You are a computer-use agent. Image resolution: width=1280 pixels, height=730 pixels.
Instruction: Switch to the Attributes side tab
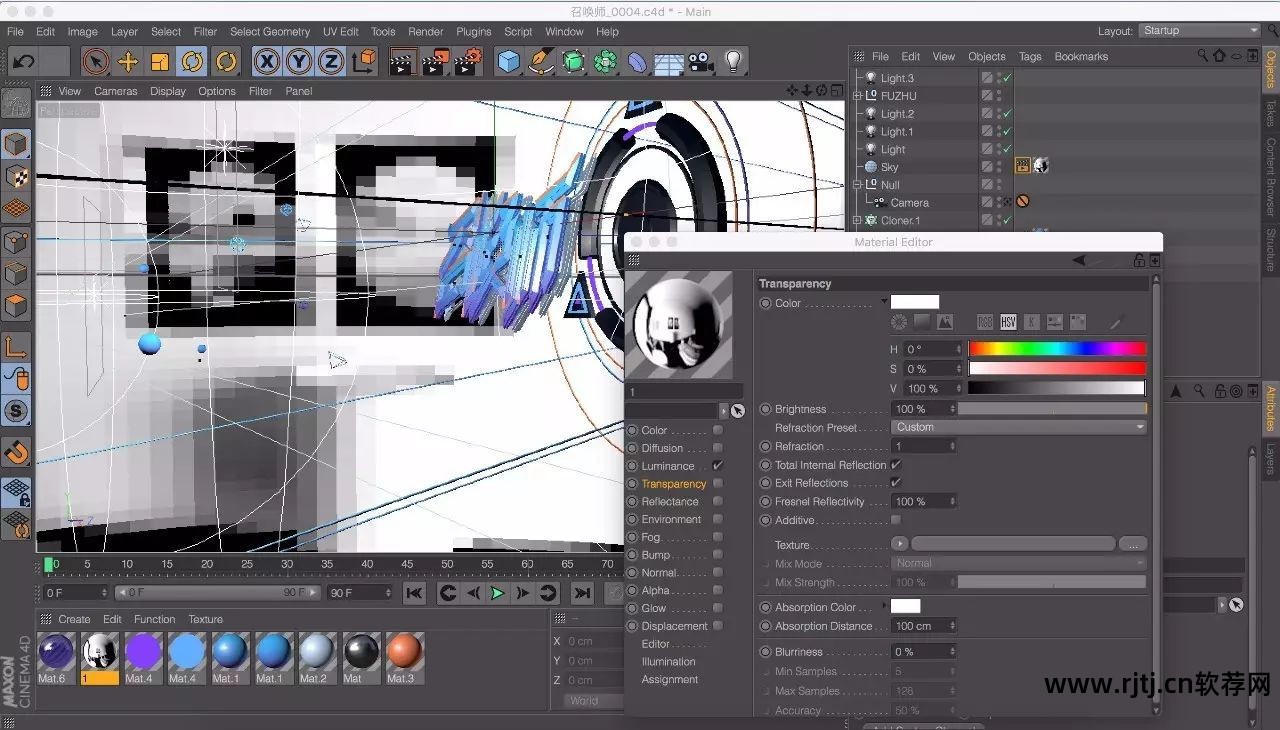pyautogui.click(x=1271, y=408)
